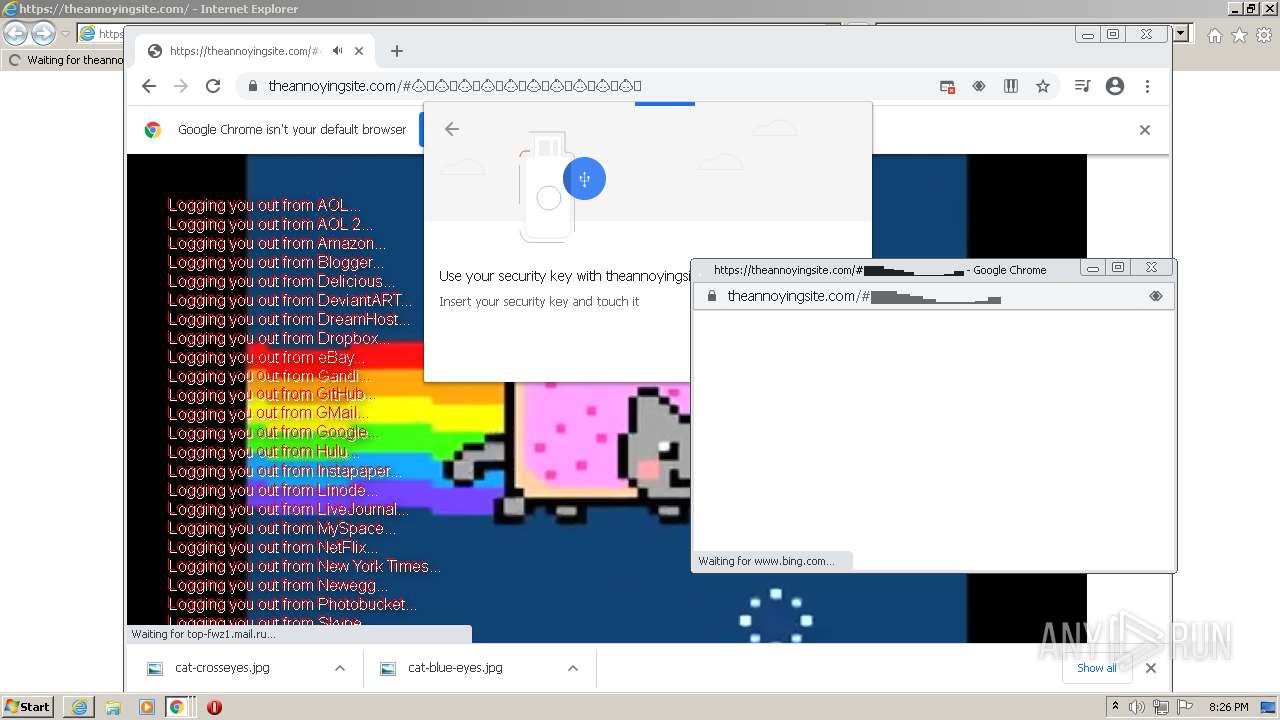Click the 'Logging you out from Amazon...' text
Screen dimensions: 1280x720
coord(277,243)
